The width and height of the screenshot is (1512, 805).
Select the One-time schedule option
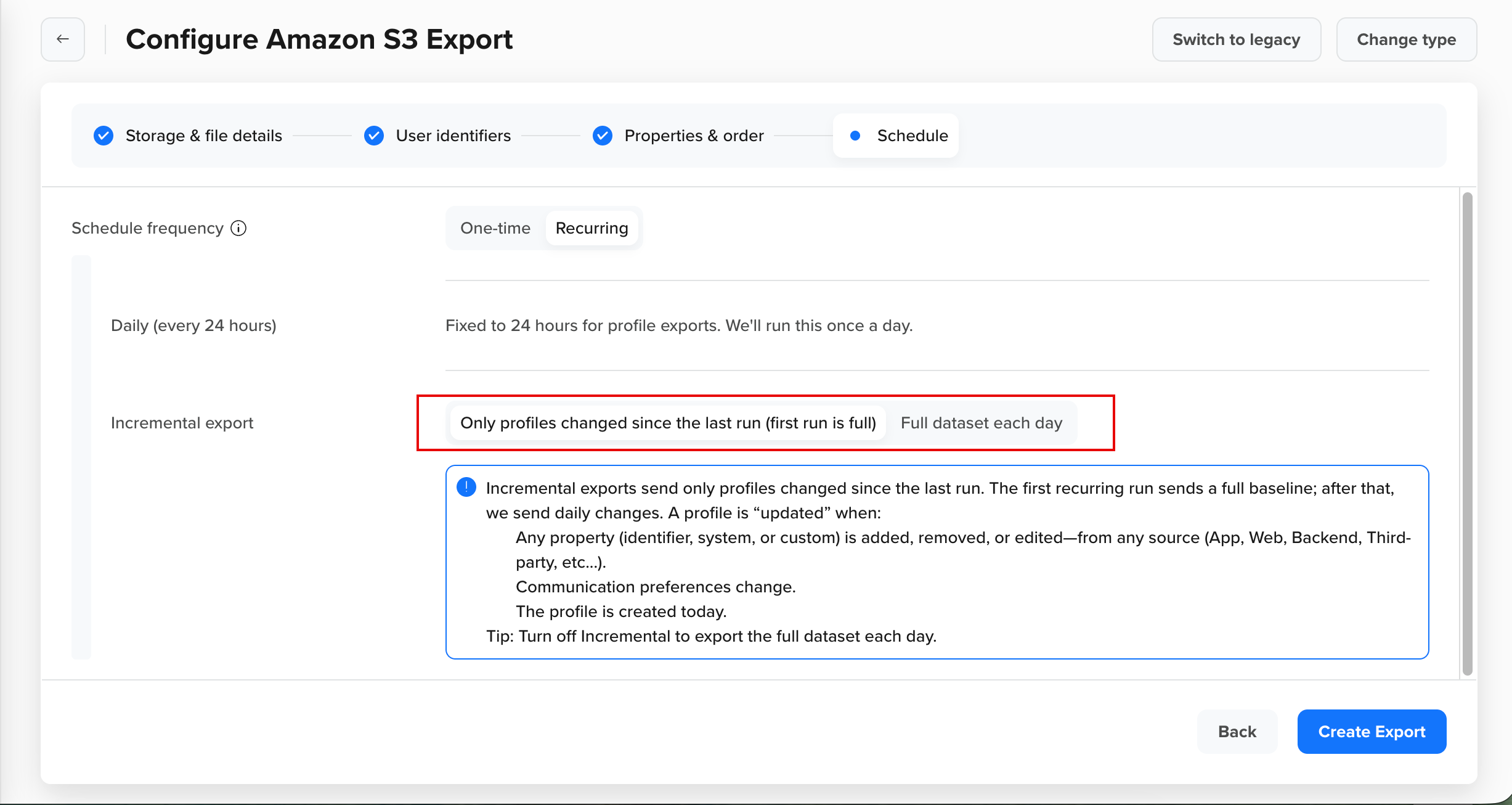(x=495, y=228)
